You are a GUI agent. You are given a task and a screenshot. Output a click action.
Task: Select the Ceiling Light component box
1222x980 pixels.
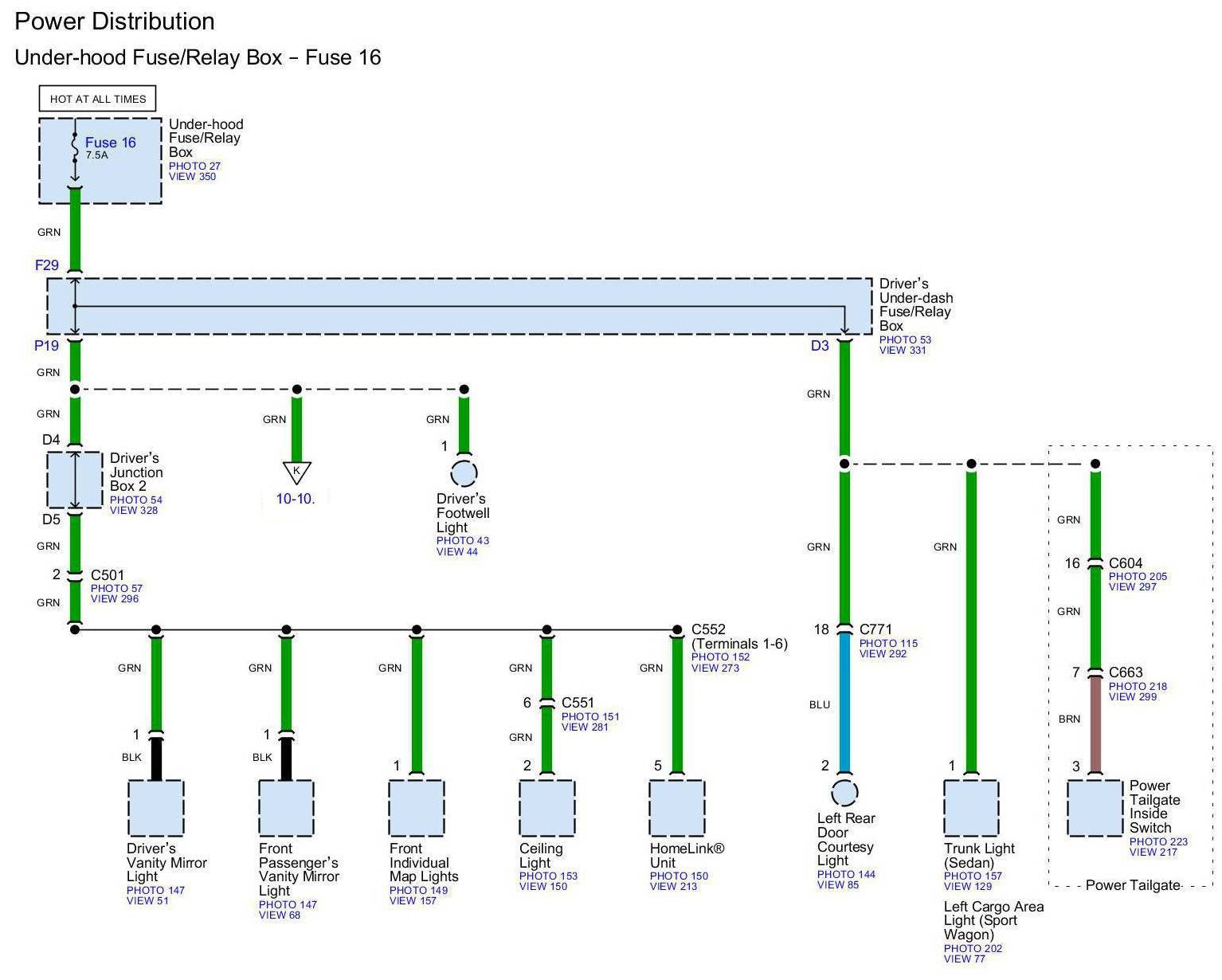point(546,808)
